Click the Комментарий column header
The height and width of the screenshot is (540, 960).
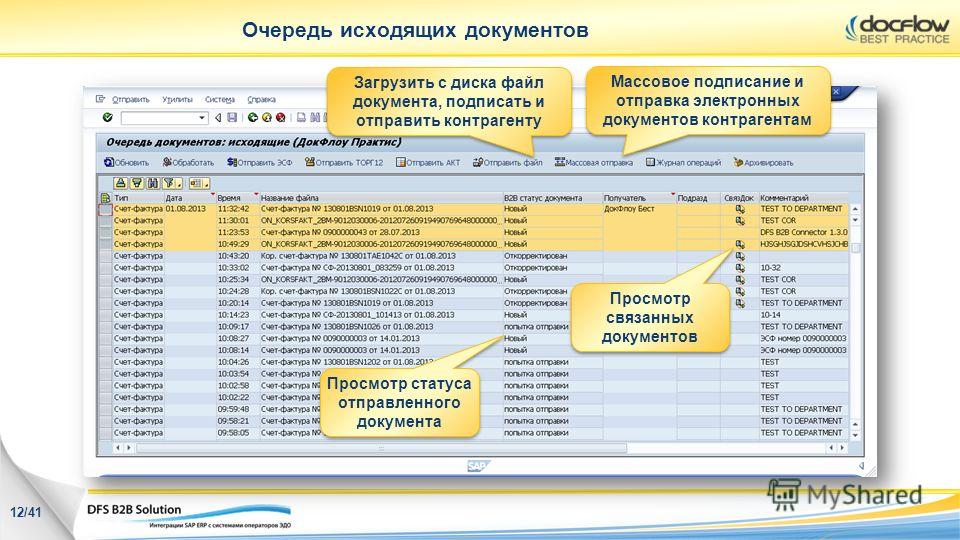pos(804,198)
